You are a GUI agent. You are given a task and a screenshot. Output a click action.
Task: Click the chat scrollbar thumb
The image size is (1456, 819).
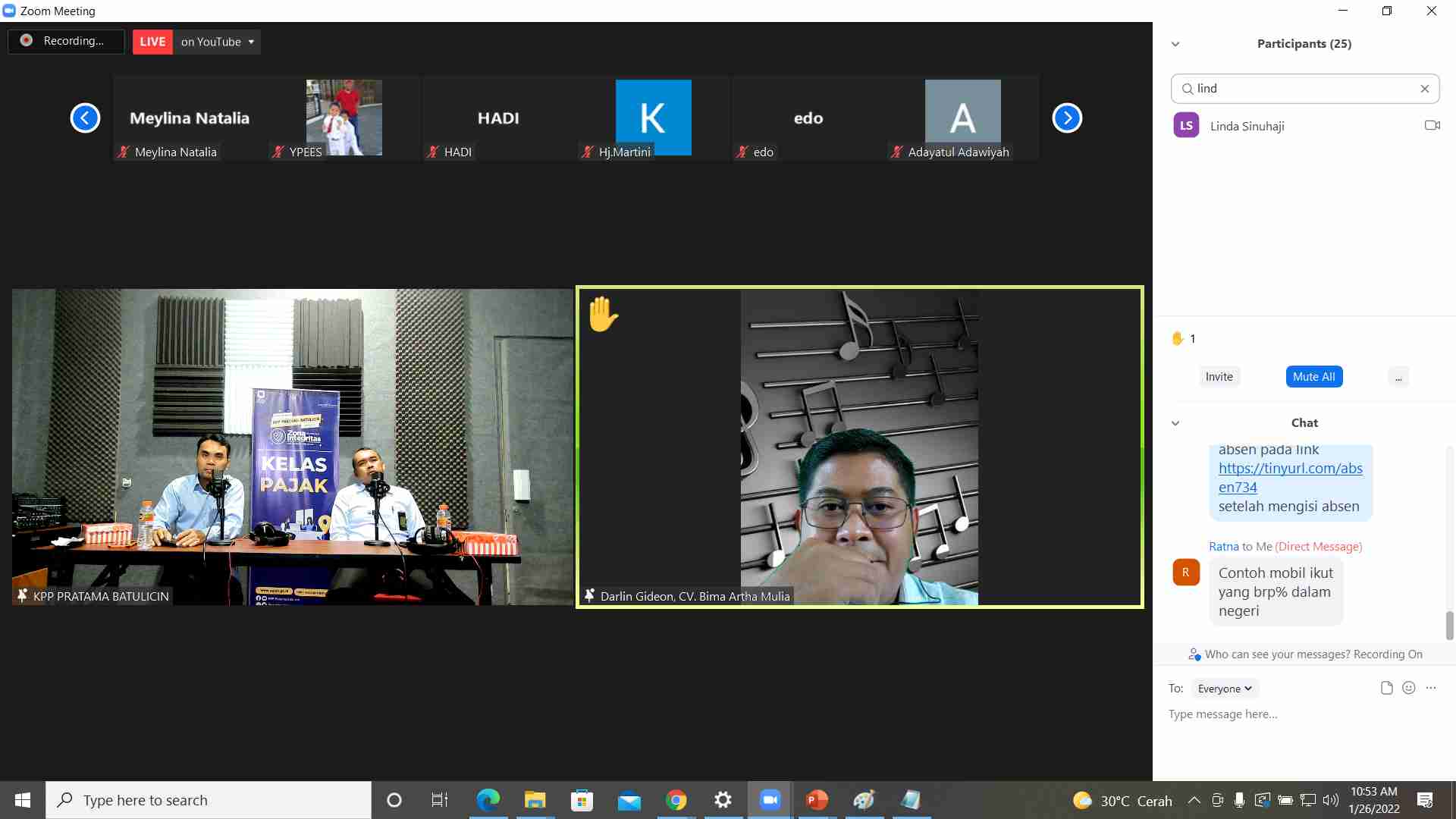pyautogui.click(x=1449, y=625)
